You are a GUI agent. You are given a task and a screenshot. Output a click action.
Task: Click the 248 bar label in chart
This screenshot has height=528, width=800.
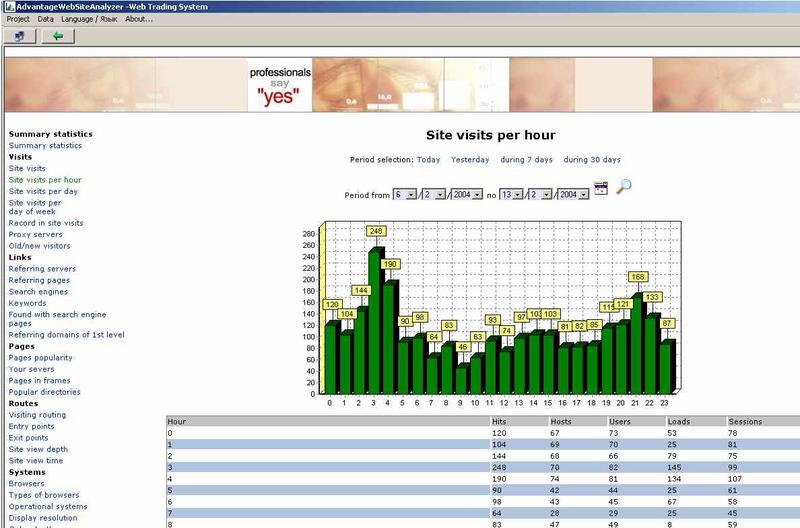[376, 231]
